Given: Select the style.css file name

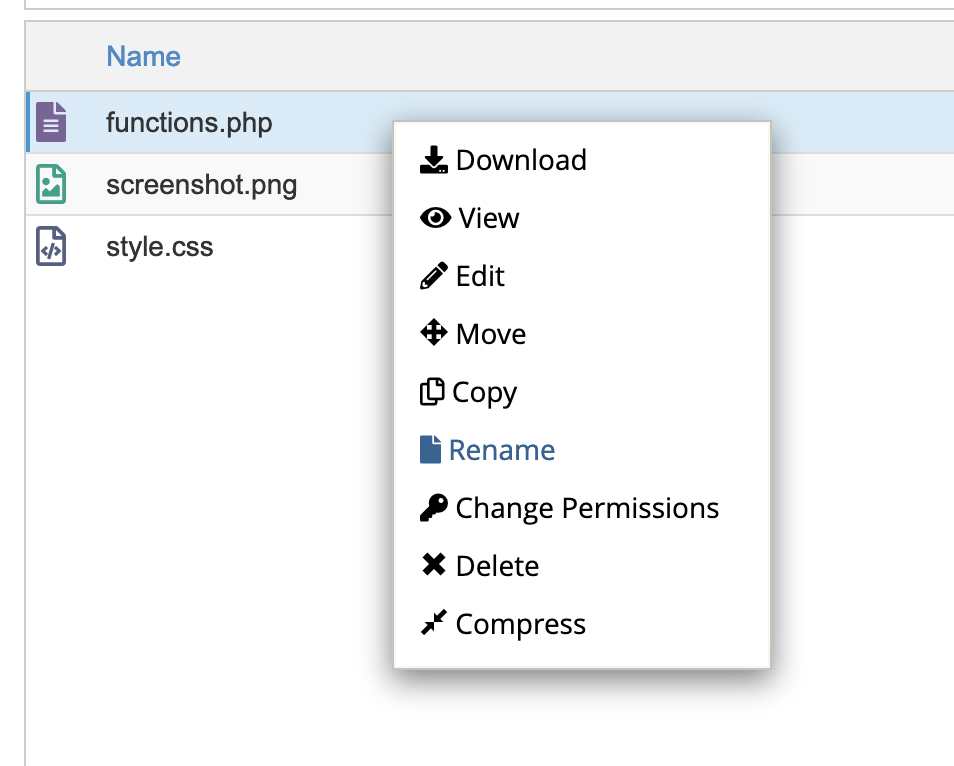Looking at the screenshot, I should (x=159, y=247).
